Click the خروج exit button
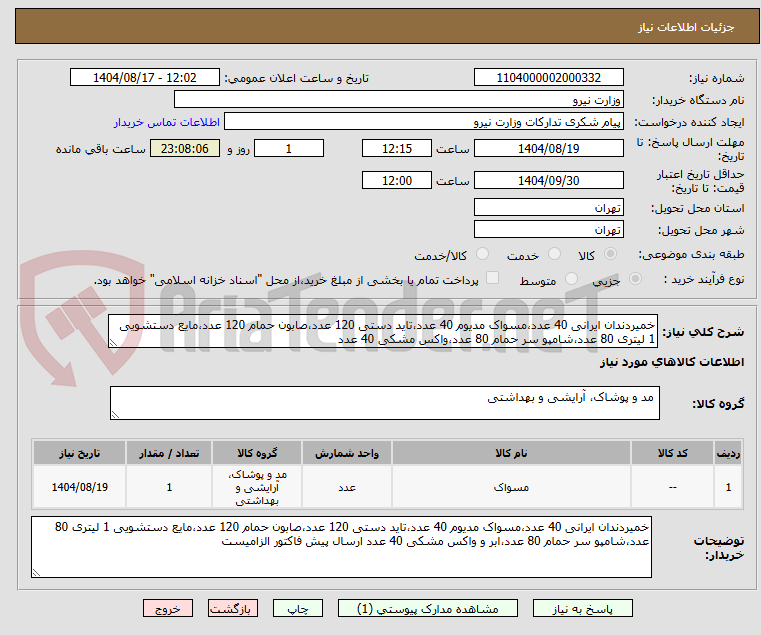Viewport: 761px width, 635px height. [x=167, y=608]
